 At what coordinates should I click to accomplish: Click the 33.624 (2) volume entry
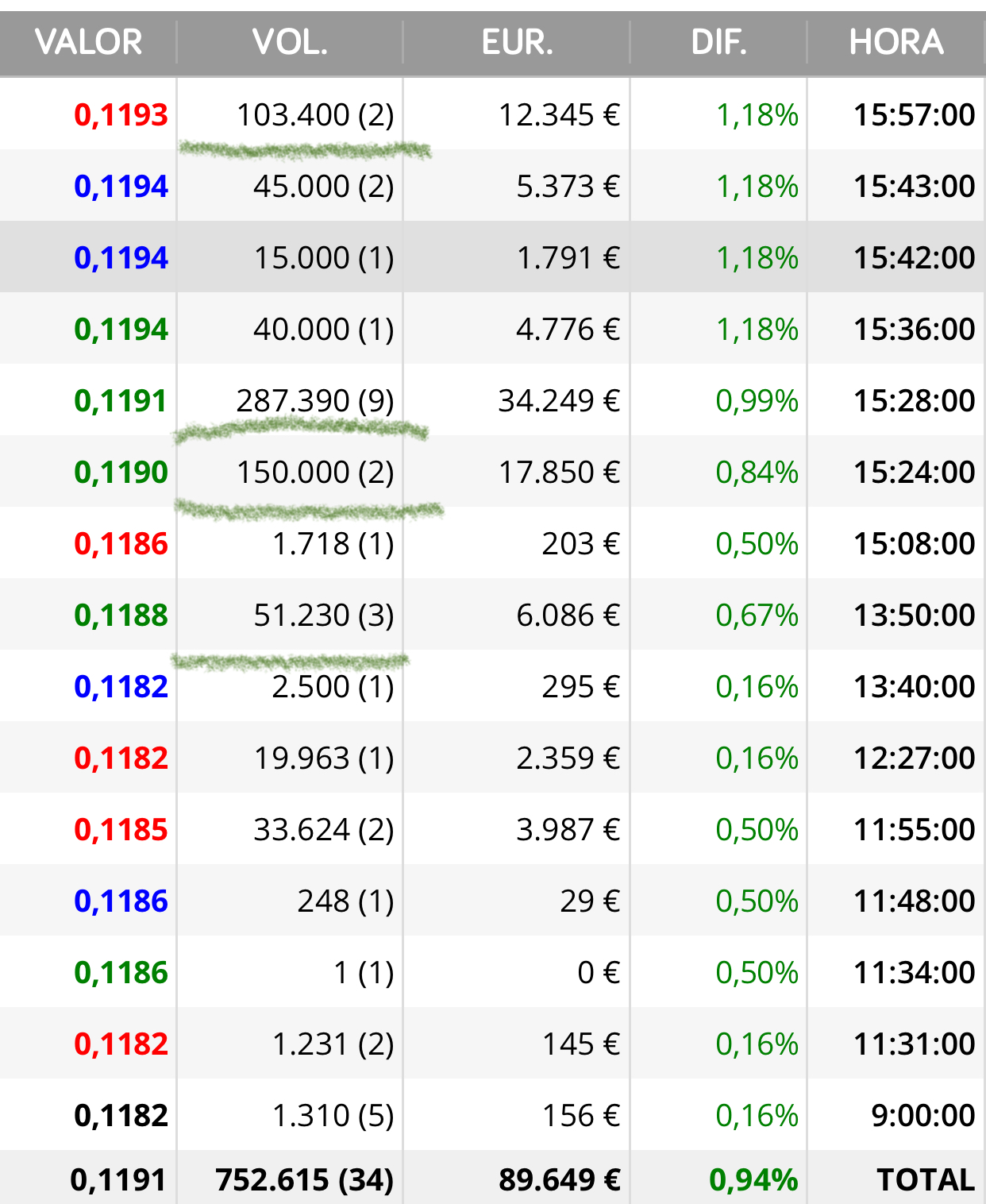(324, 830)
